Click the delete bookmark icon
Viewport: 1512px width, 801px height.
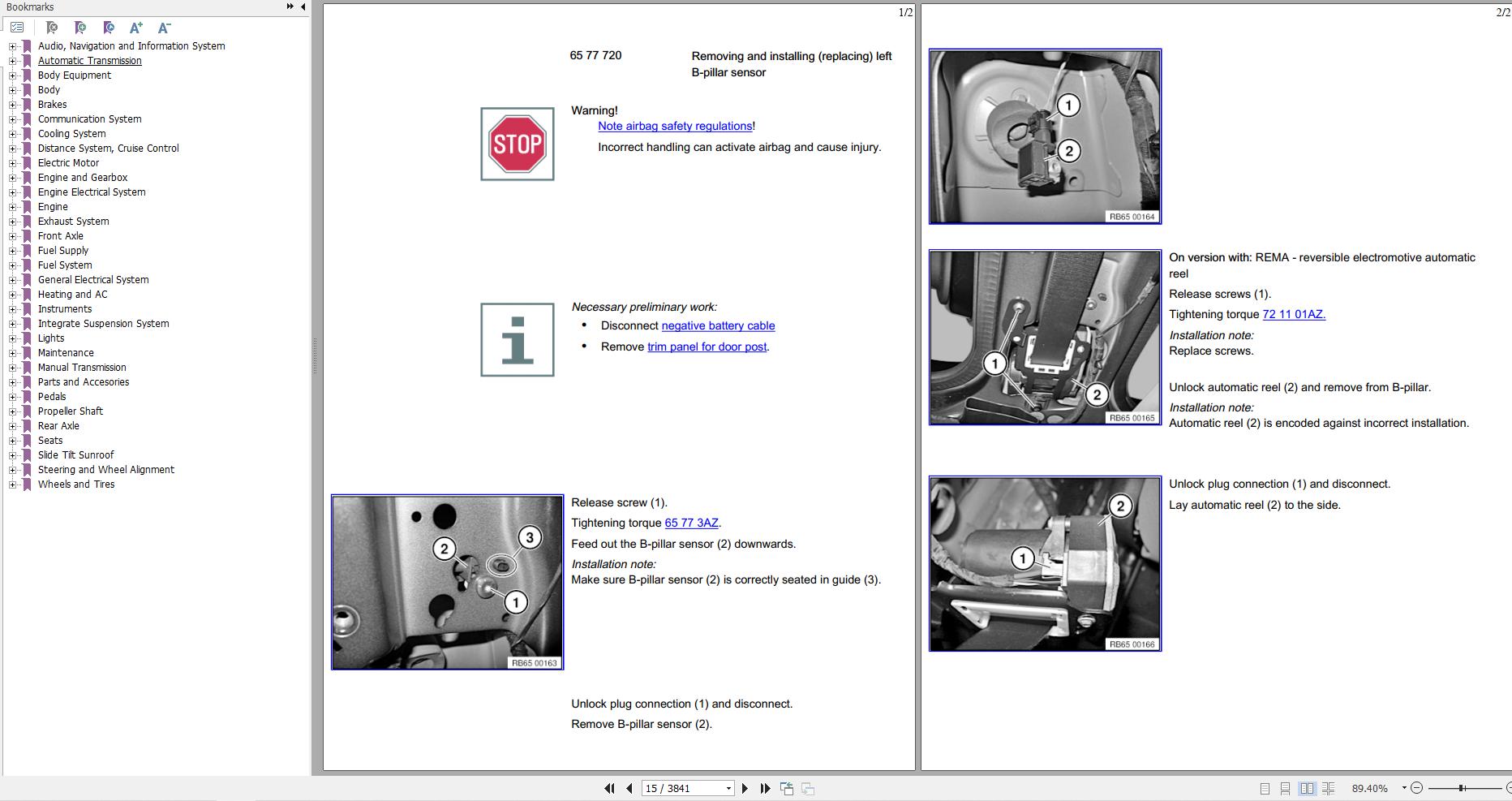[x=52, y=28]
